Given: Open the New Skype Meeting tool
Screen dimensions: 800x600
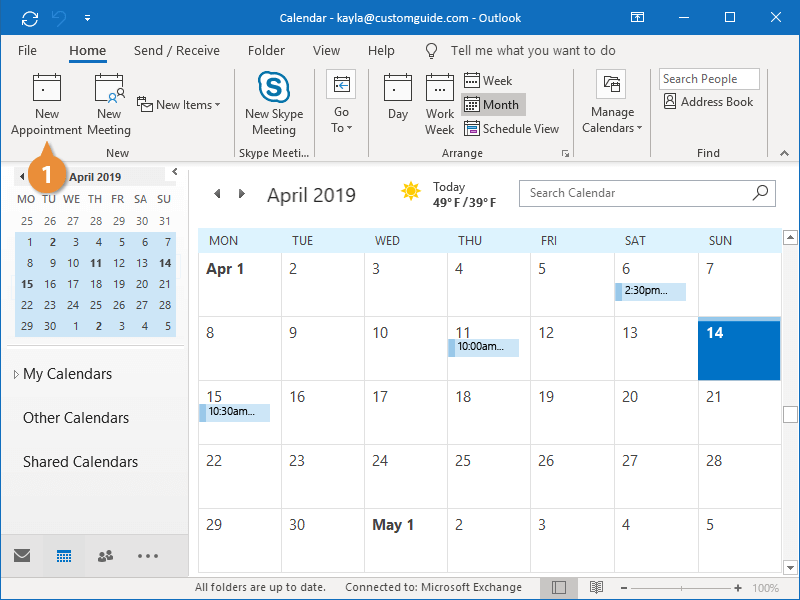Looking at the screenshot, I should 273,100.
